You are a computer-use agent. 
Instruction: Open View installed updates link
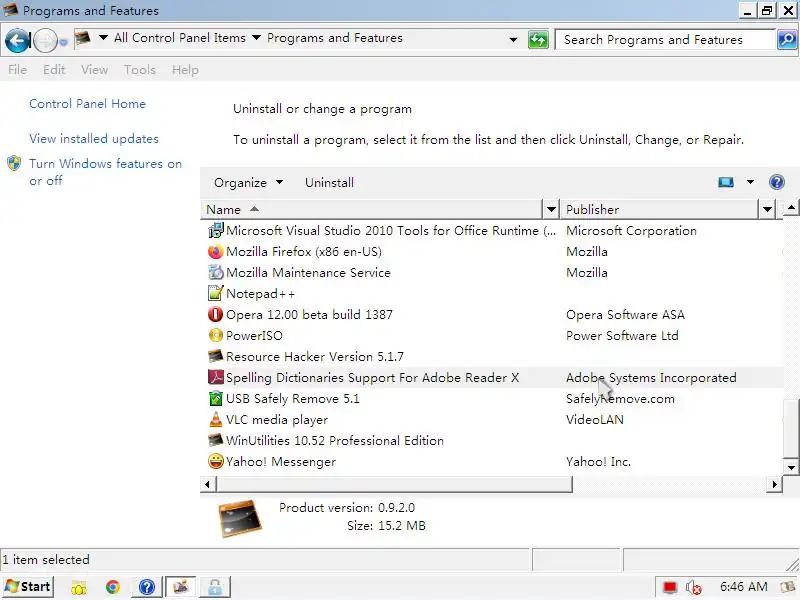tap(94, 139)
